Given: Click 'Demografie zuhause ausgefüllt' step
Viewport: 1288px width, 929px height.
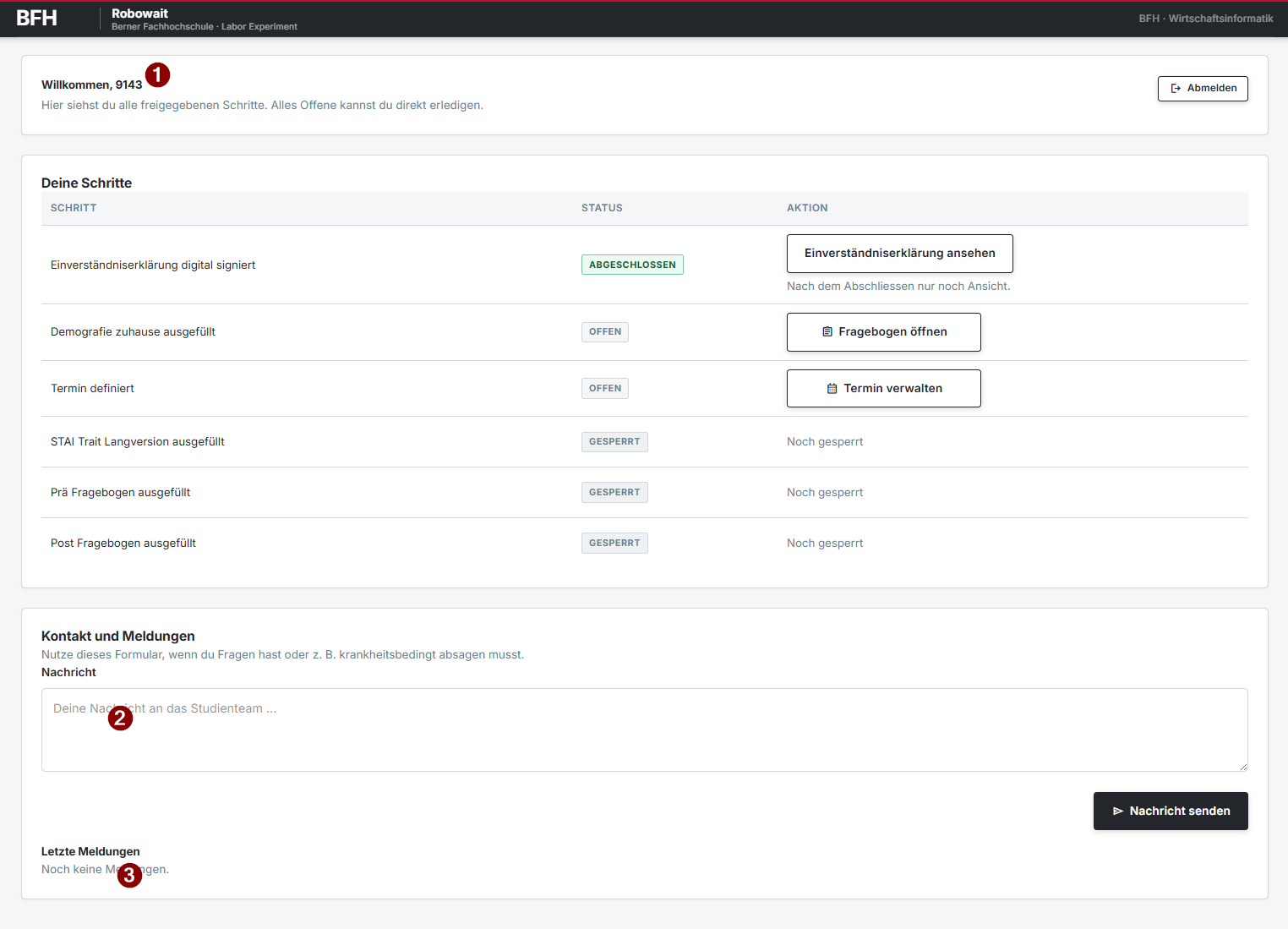Looking at the screenshot, I should pos(133,332).
